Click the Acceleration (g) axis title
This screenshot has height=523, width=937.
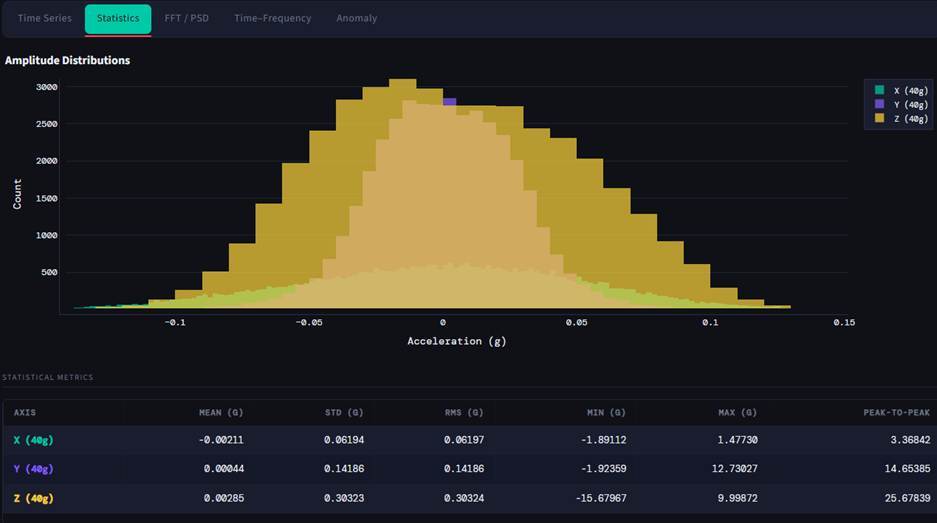[457, 341]
